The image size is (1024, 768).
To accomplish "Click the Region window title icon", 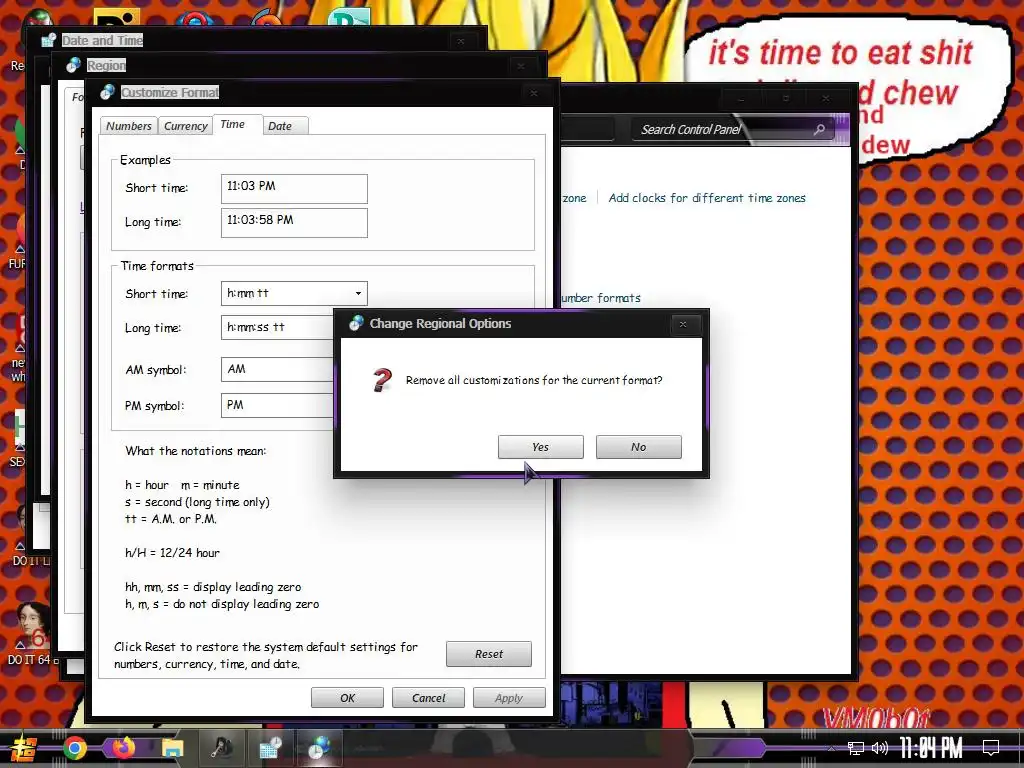I will point(74,65).
